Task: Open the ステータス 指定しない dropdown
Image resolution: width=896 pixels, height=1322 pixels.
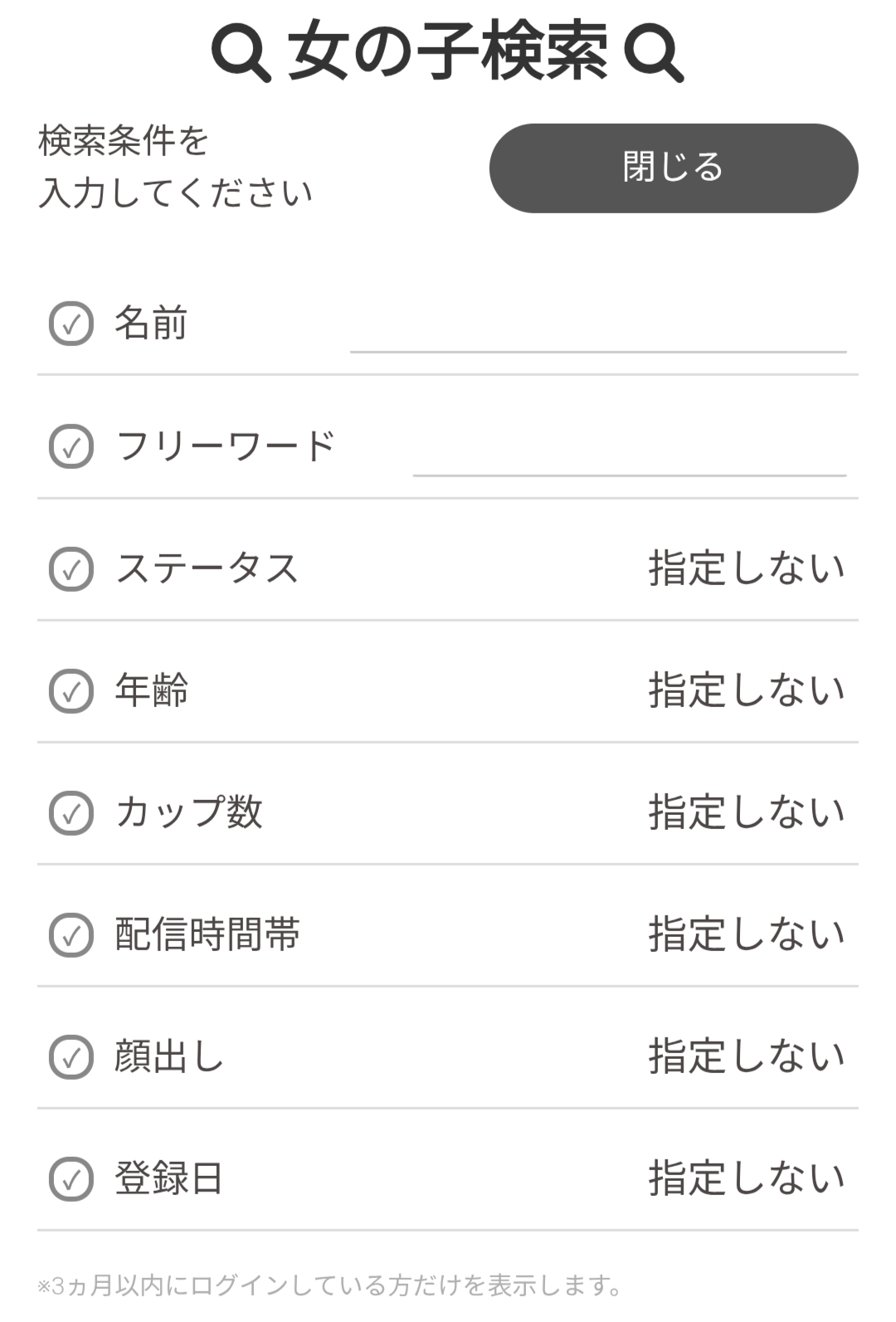Action: 747,568
